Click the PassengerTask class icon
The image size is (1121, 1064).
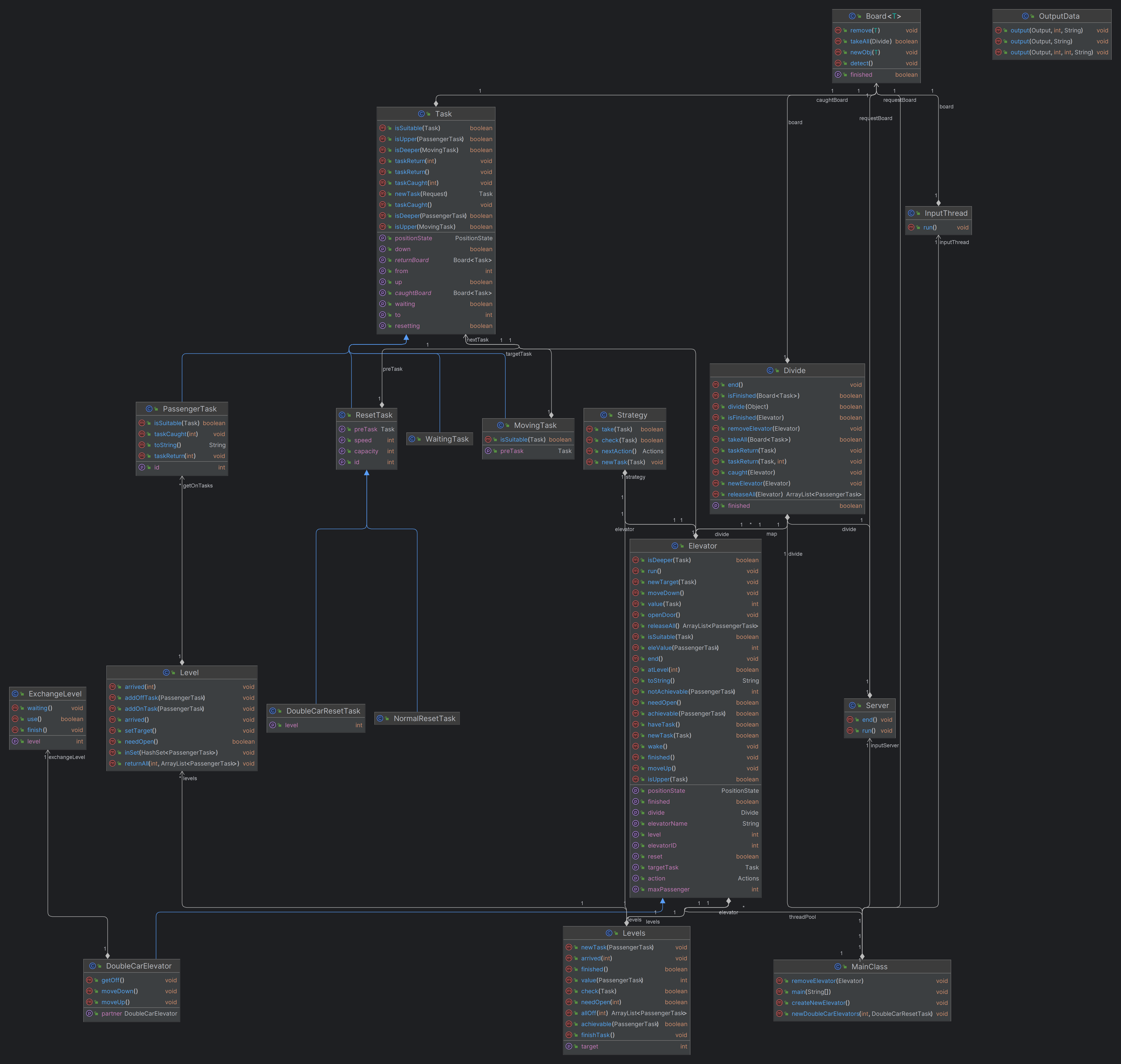tap(149, 409)
